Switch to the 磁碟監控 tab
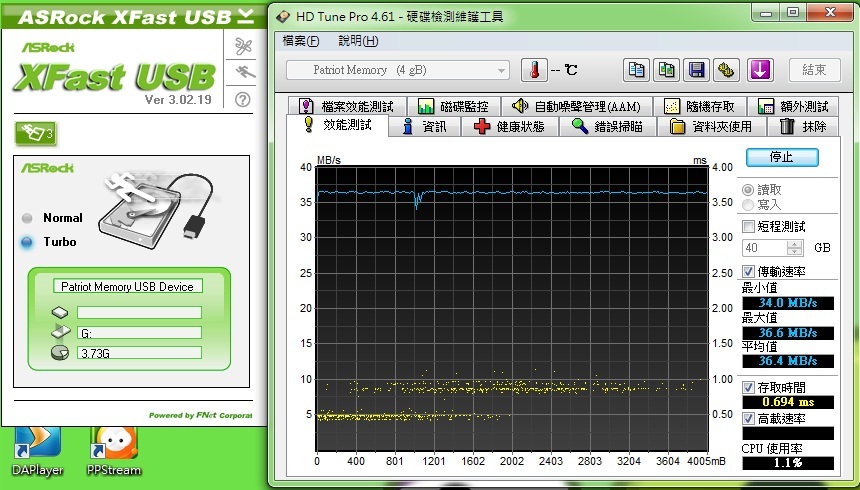Image resolution: width=860 pixels, height=490 pixels. (452, 106)
